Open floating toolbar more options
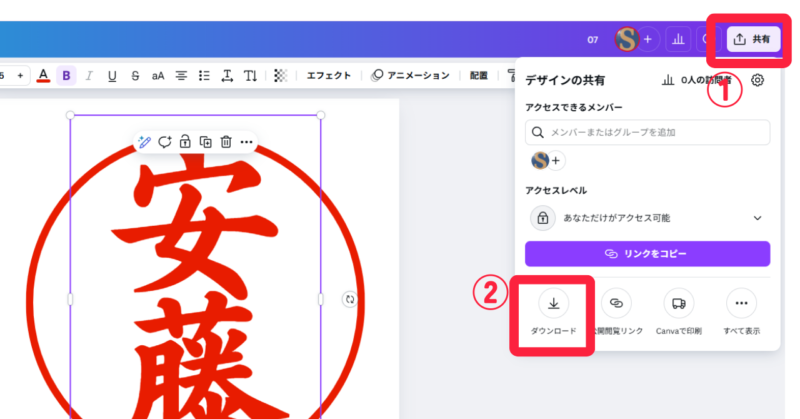 [x=246, y=142]
